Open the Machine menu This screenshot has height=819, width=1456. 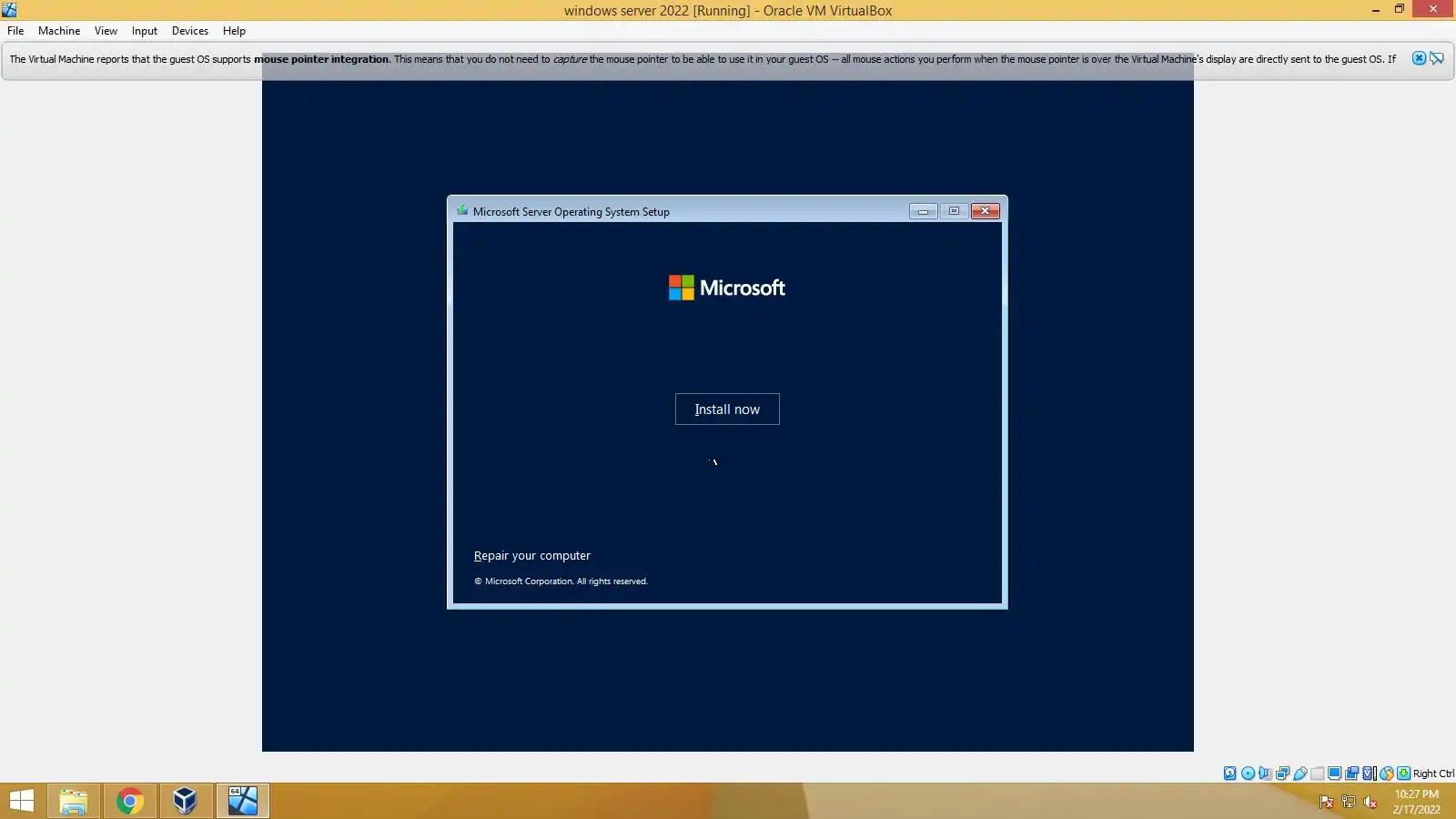point(59,31)
